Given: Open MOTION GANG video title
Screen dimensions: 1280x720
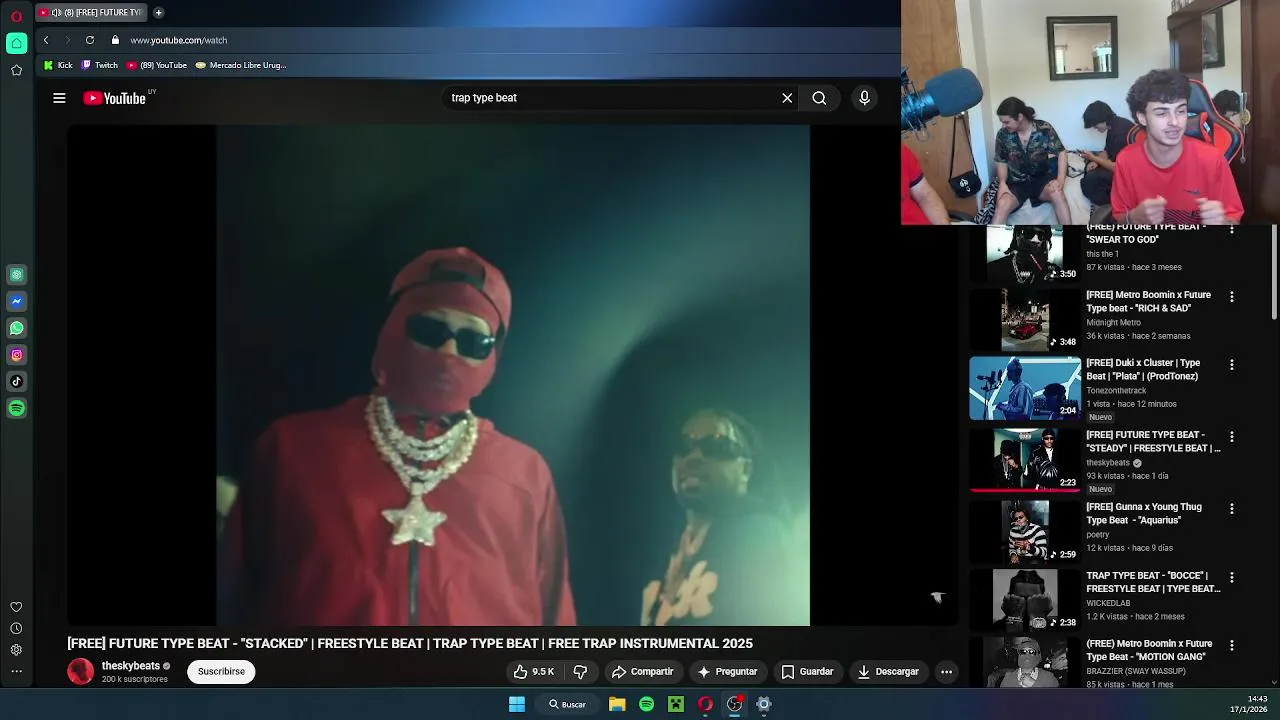Looking at the screenshot, I should point(1149,650).
